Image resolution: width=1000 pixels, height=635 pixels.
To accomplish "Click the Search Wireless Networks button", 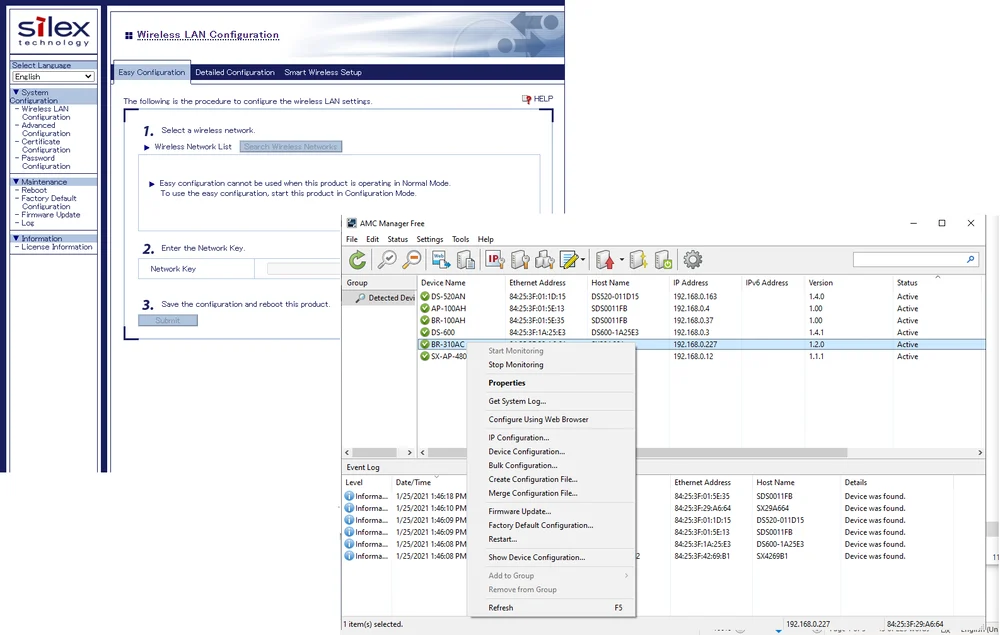I will coord(291,147).
